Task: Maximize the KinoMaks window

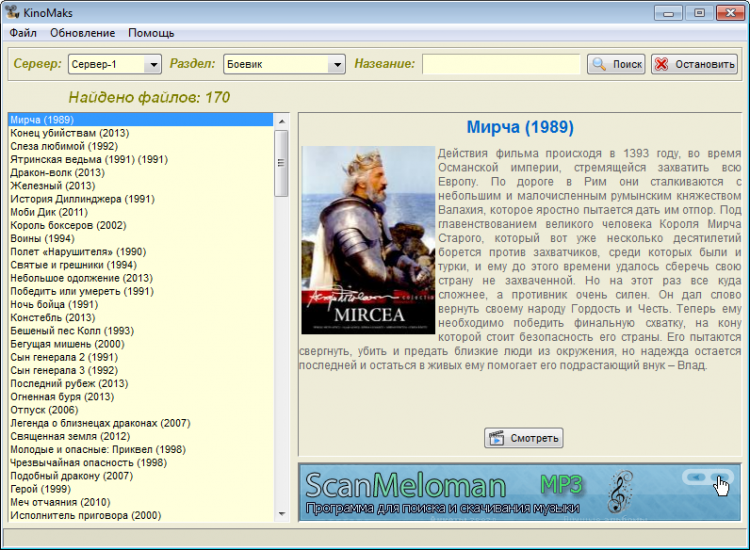Action: [x=699, y=13]
